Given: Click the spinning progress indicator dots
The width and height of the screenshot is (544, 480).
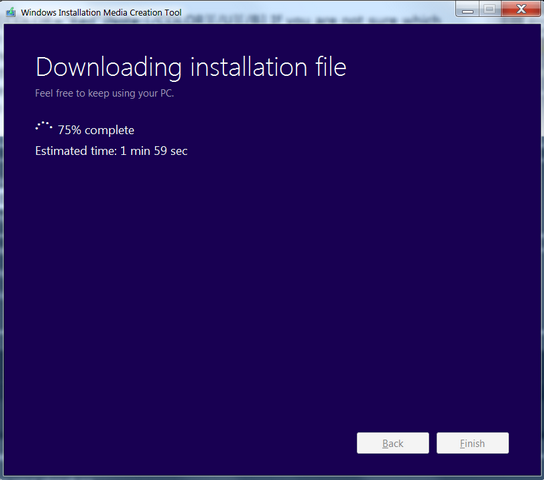Looking at the screenshot, I should (44, 126).
